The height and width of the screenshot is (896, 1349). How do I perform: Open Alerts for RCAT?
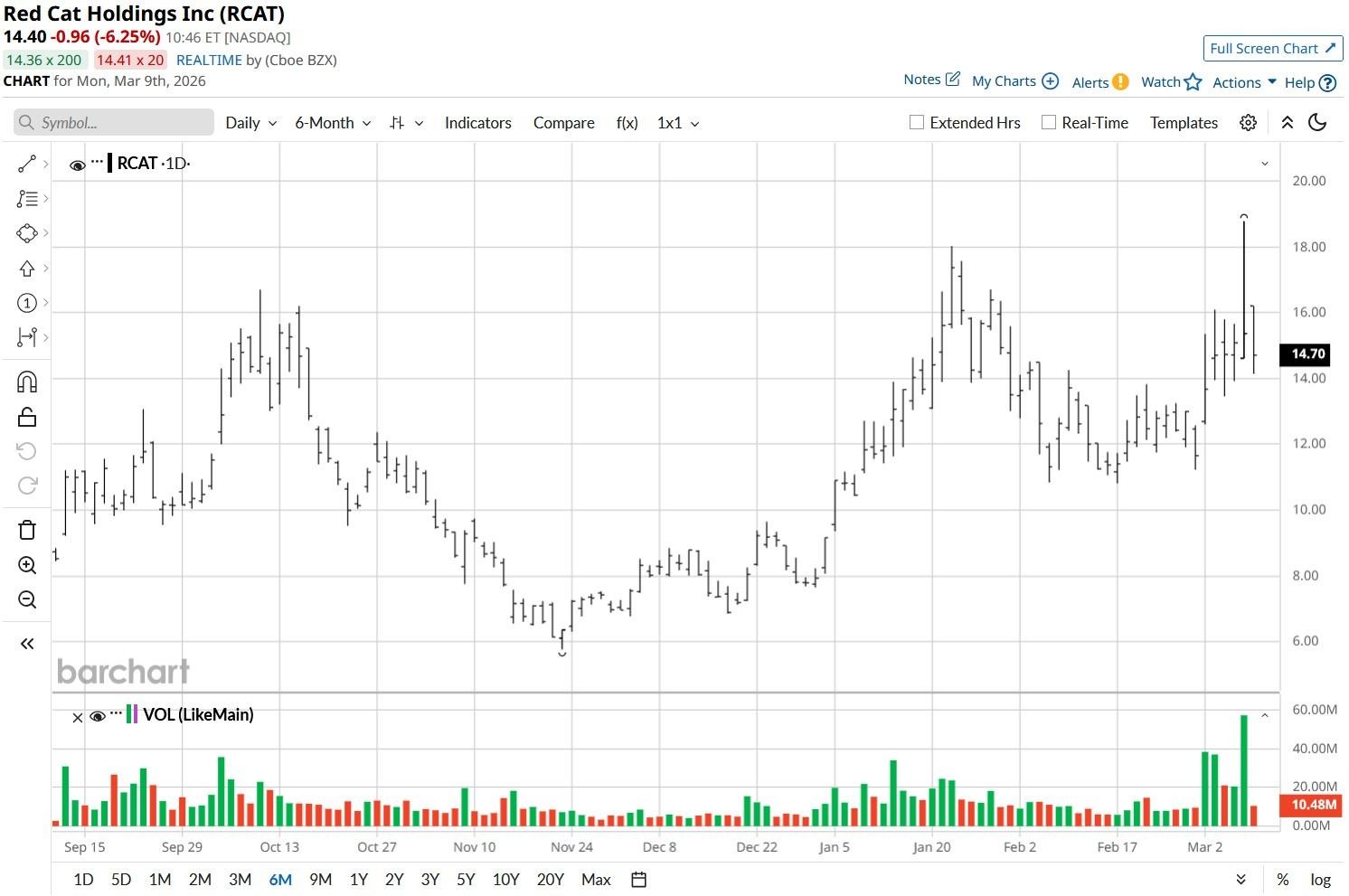[x=1099, y=82]
